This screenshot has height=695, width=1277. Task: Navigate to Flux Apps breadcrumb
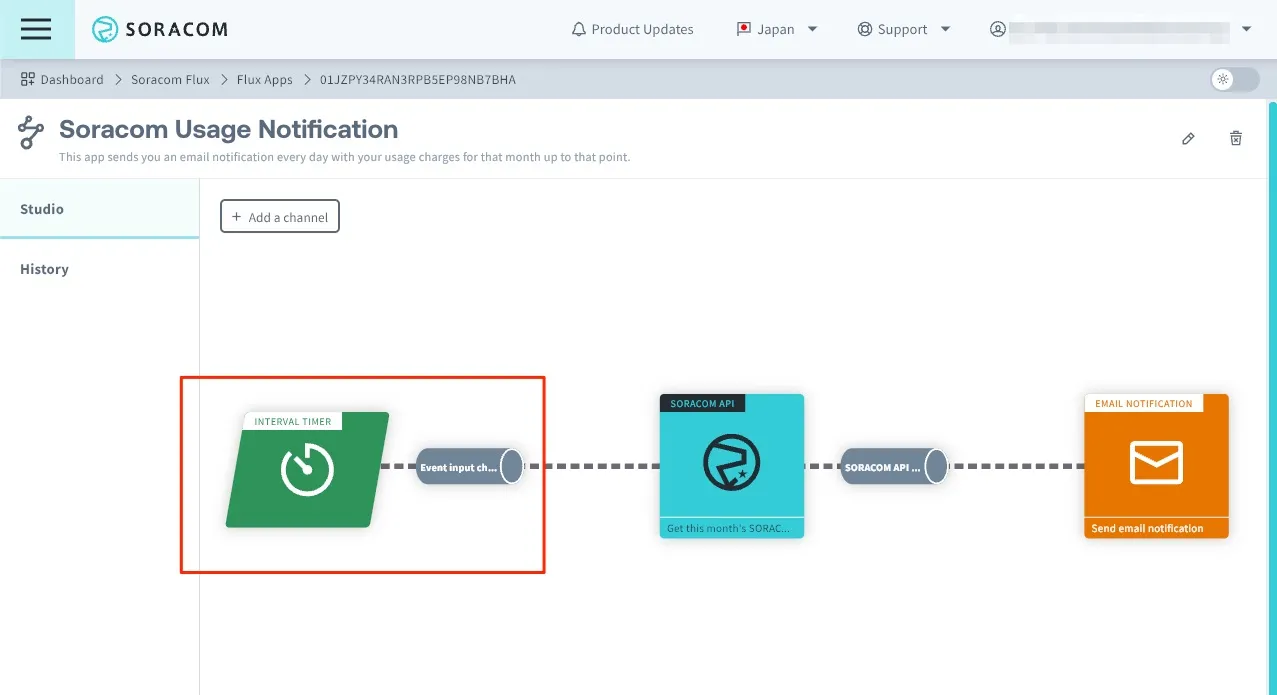265,79
